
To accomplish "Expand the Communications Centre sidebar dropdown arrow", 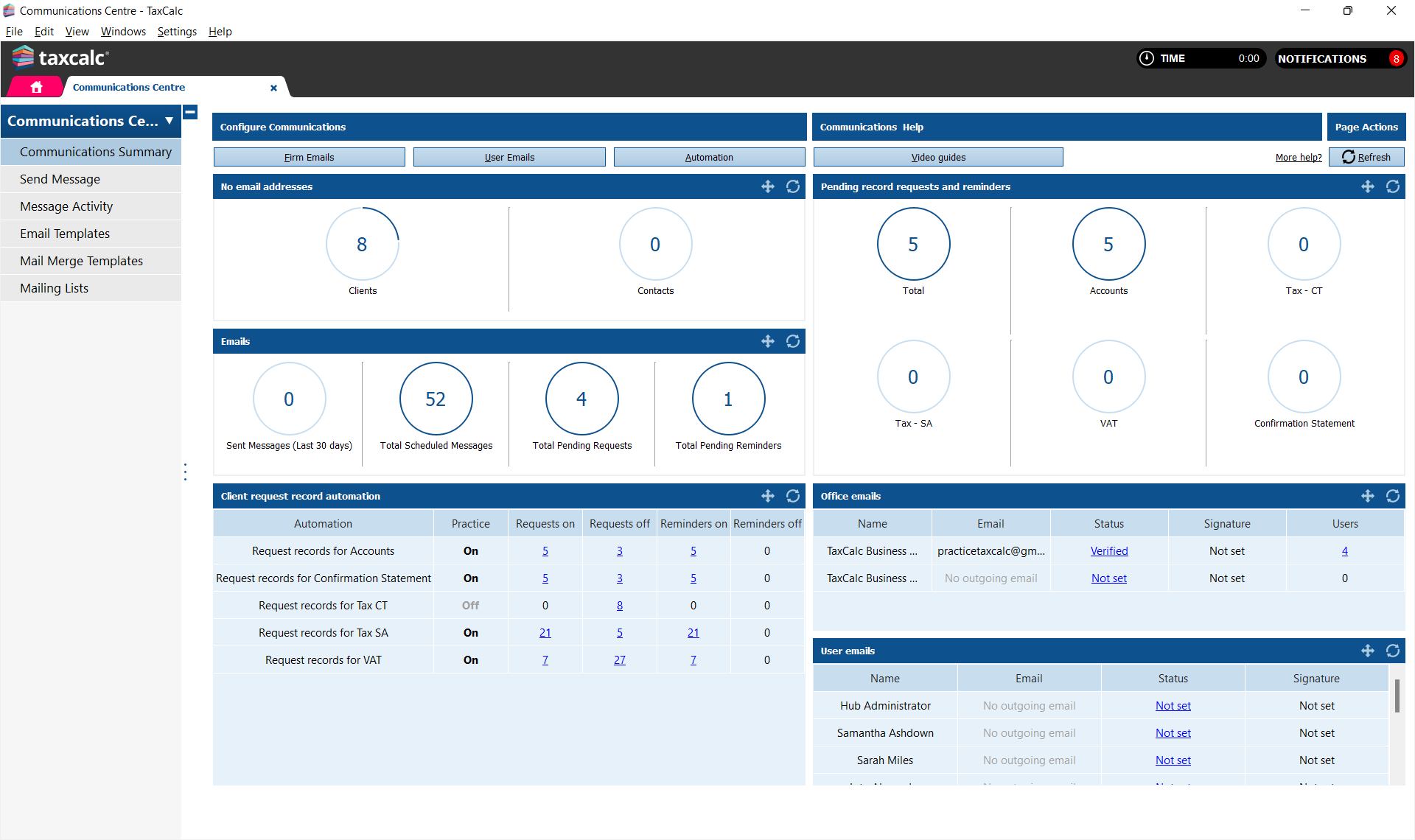I will click(x=170, y=121).
